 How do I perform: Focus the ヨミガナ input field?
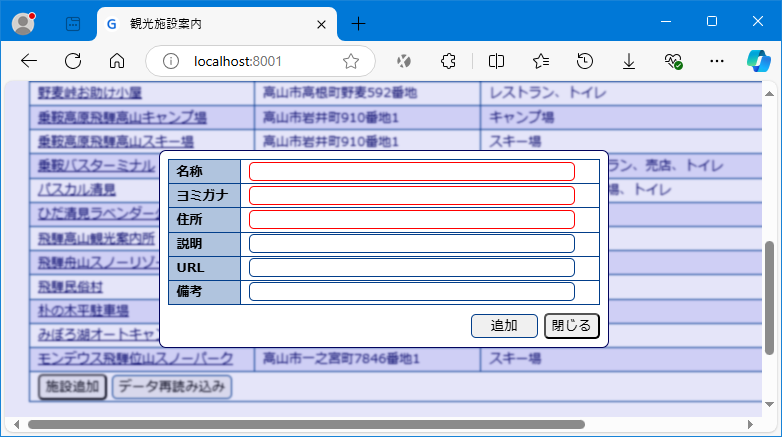click(411, 195)
